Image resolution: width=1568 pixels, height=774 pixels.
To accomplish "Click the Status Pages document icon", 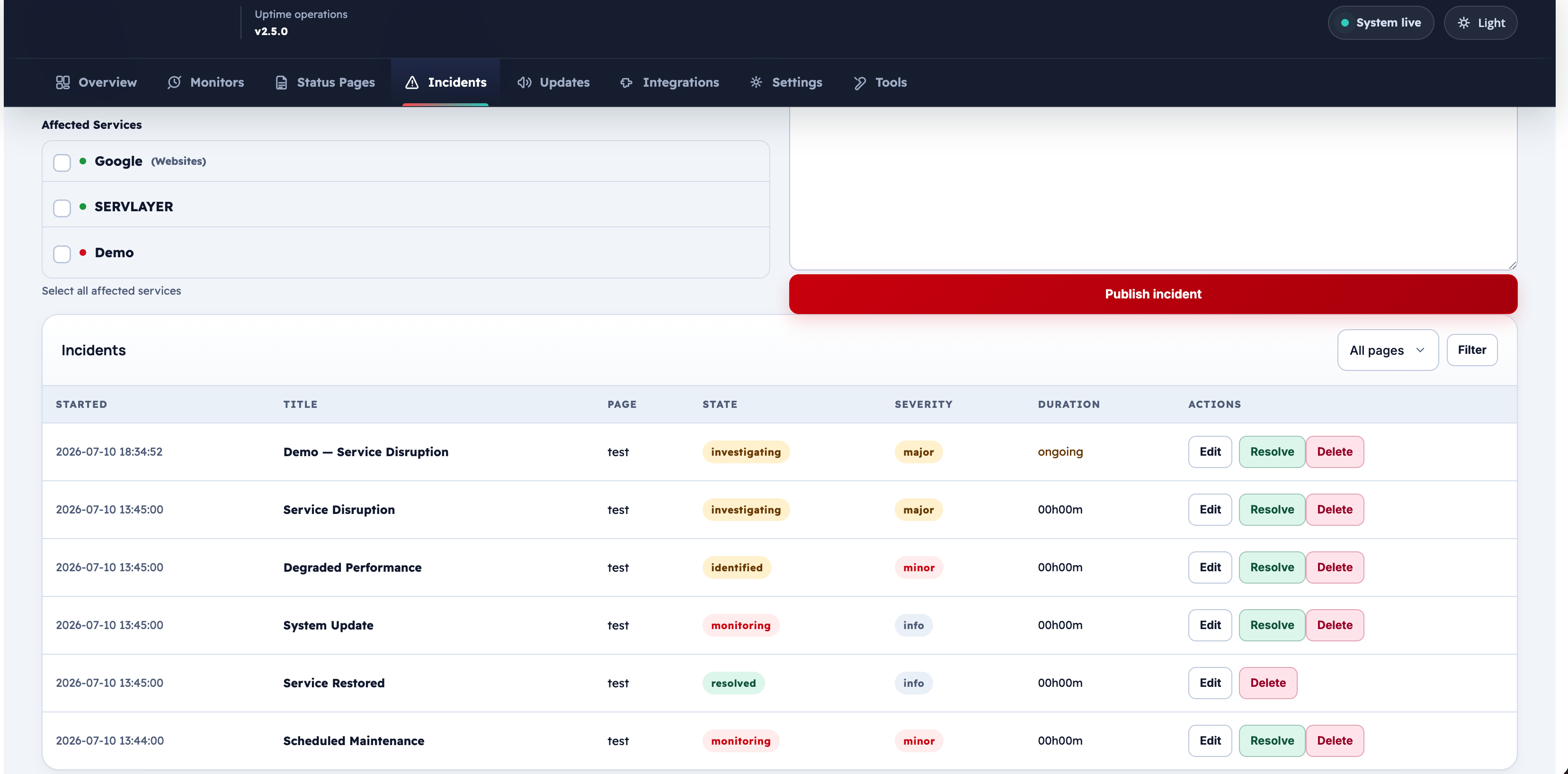I will 281,82.
